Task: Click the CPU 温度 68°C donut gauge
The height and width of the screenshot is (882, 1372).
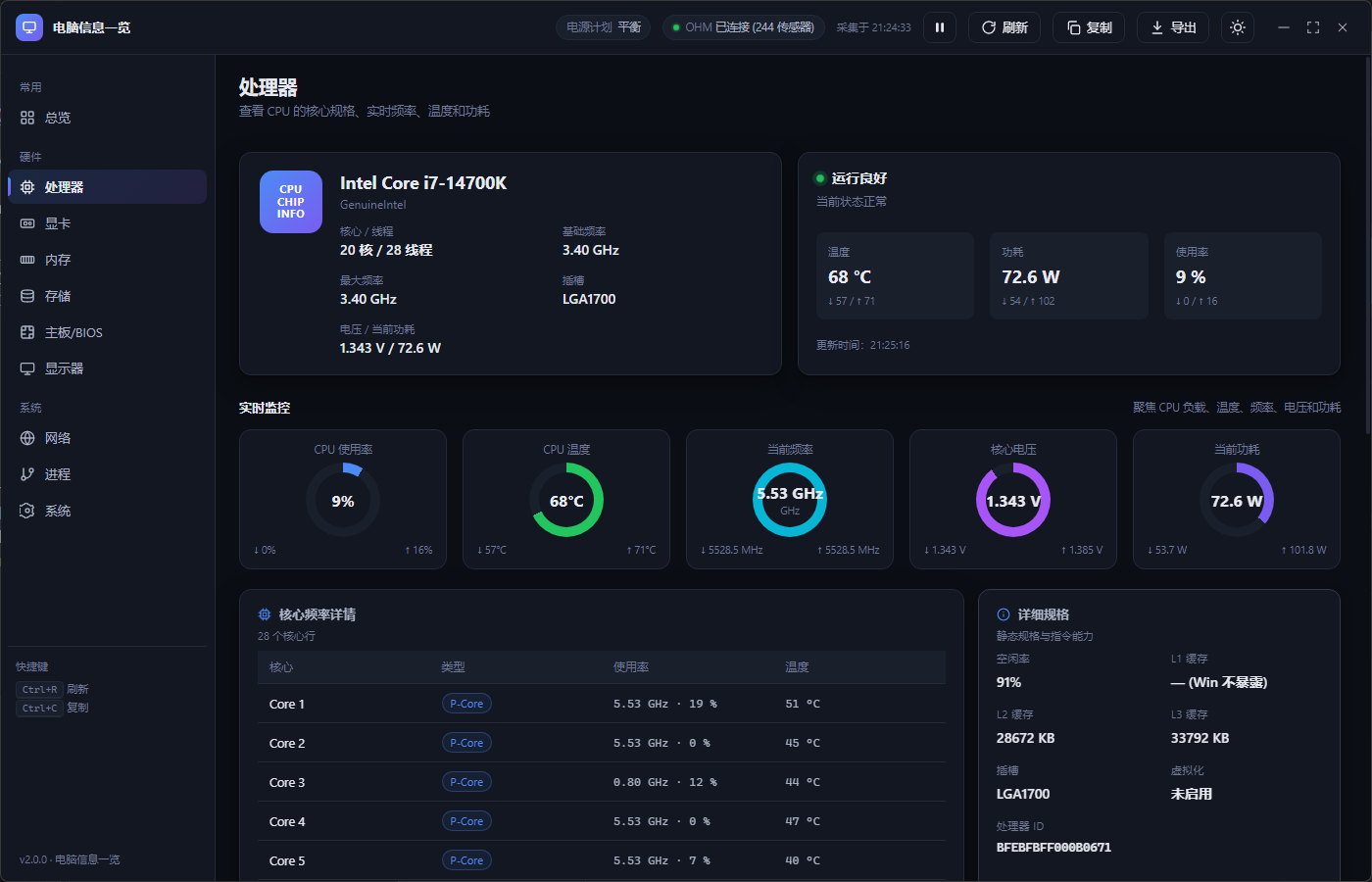Action: (x=566, y=500)
